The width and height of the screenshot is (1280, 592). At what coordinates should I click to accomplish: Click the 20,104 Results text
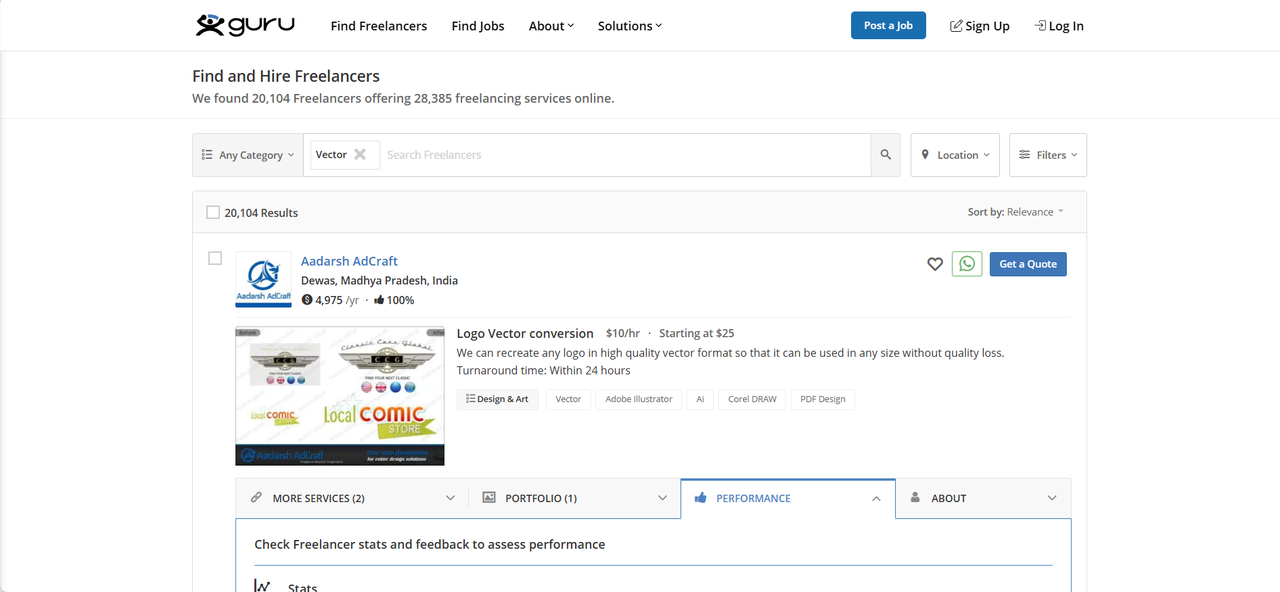tap(261, 212)
